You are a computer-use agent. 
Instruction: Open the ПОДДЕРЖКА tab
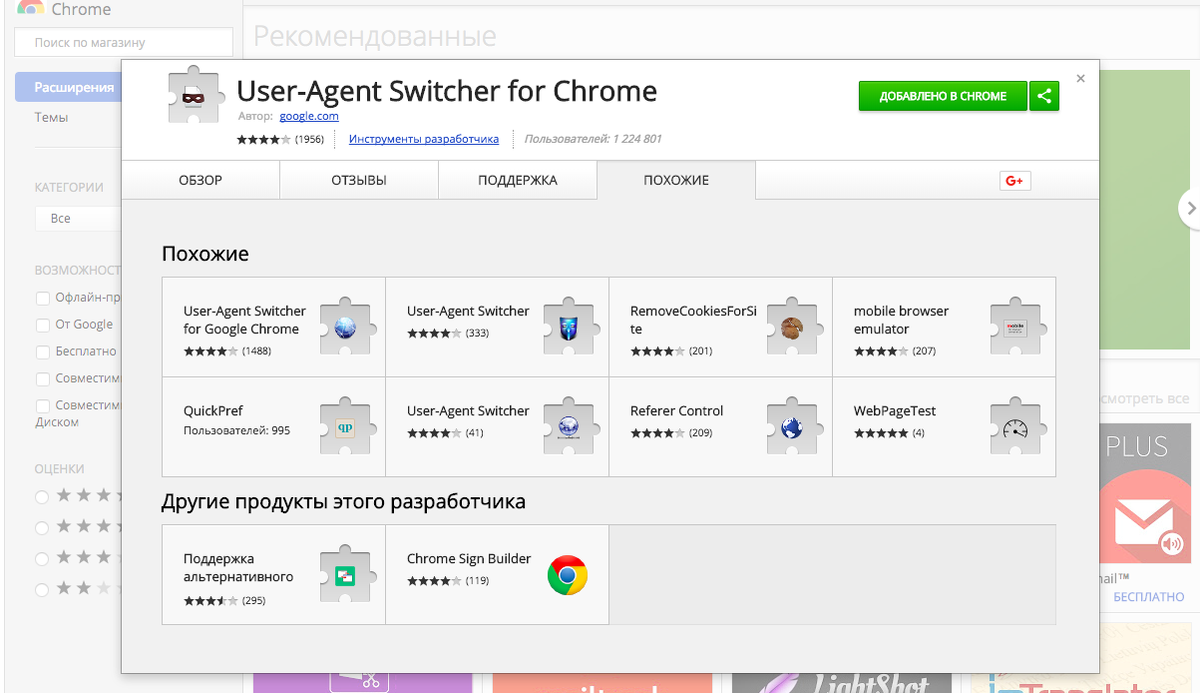517,180
